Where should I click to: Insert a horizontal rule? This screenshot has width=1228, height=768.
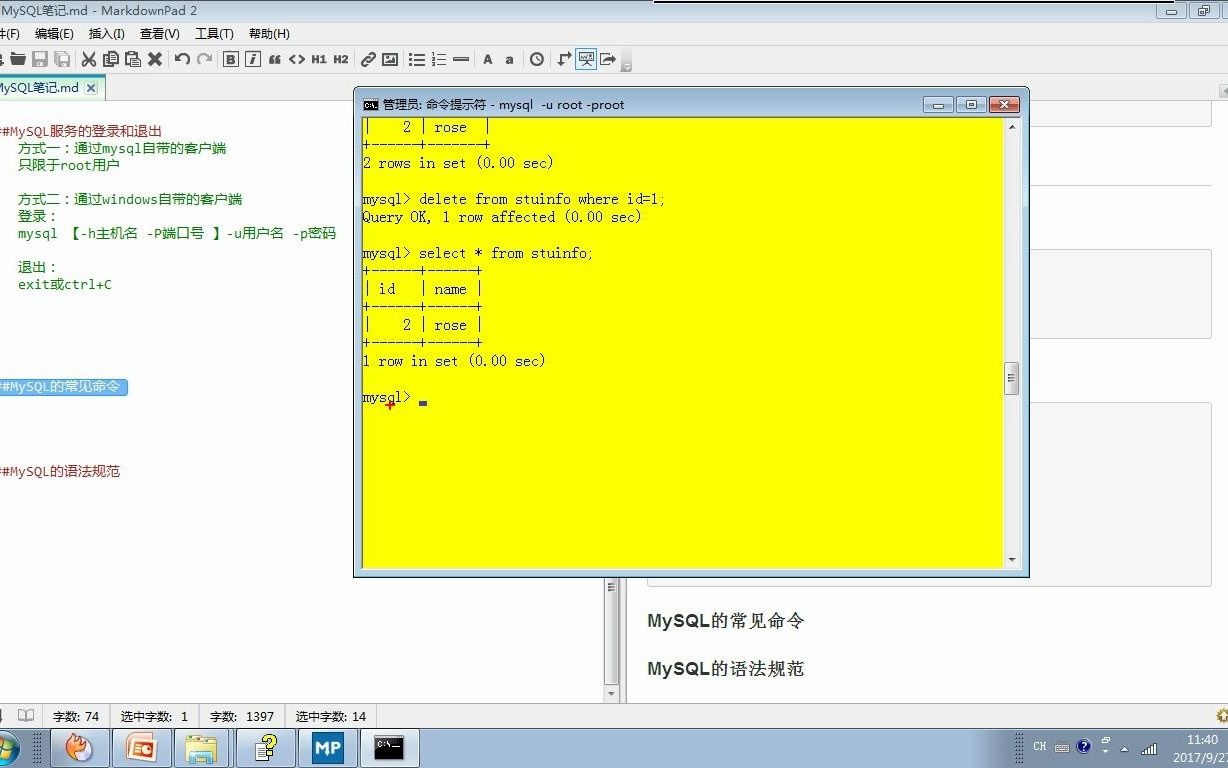[x=461, y=59]
